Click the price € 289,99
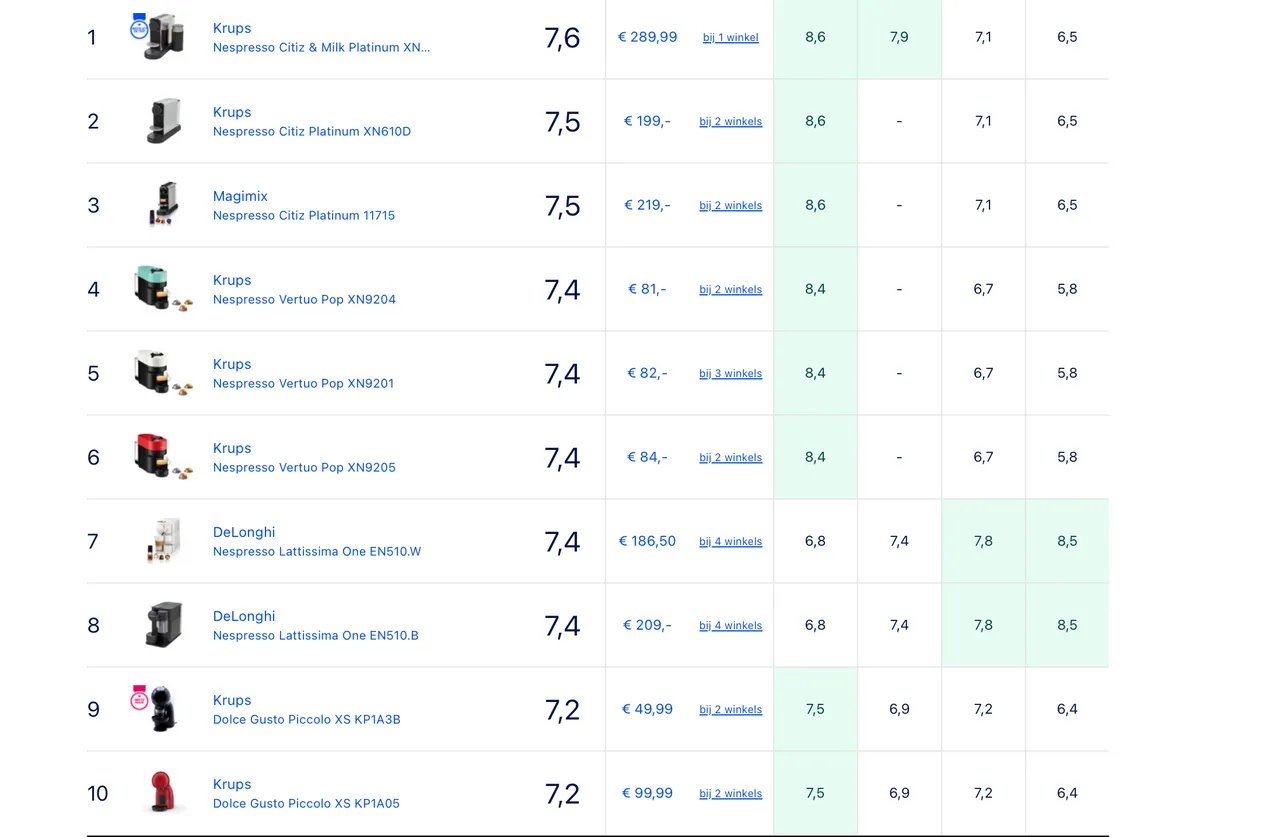Viewport: 1280px width, 837px height. [x=647, y=37]
